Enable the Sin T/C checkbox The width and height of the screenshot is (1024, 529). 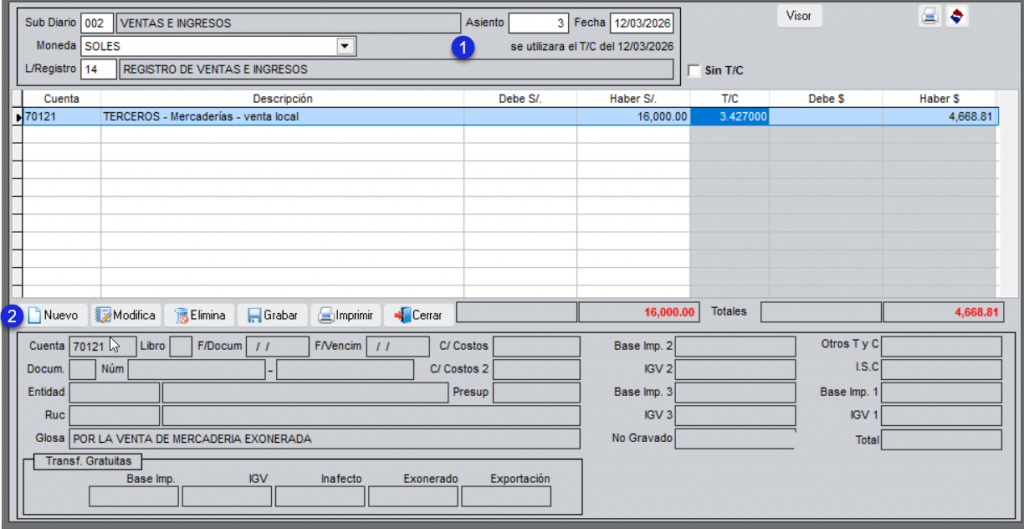pos(694,71)
